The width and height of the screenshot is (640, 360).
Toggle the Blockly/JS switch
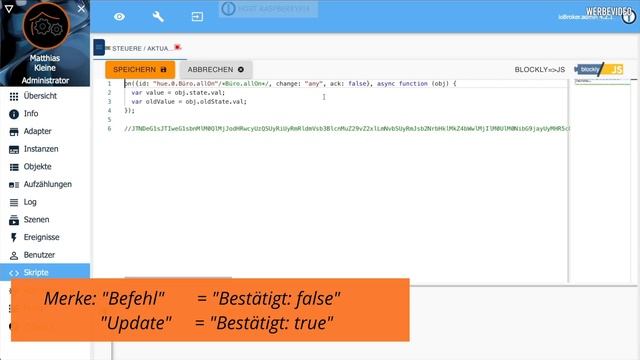pyautogui.click(x=599, y=69)
